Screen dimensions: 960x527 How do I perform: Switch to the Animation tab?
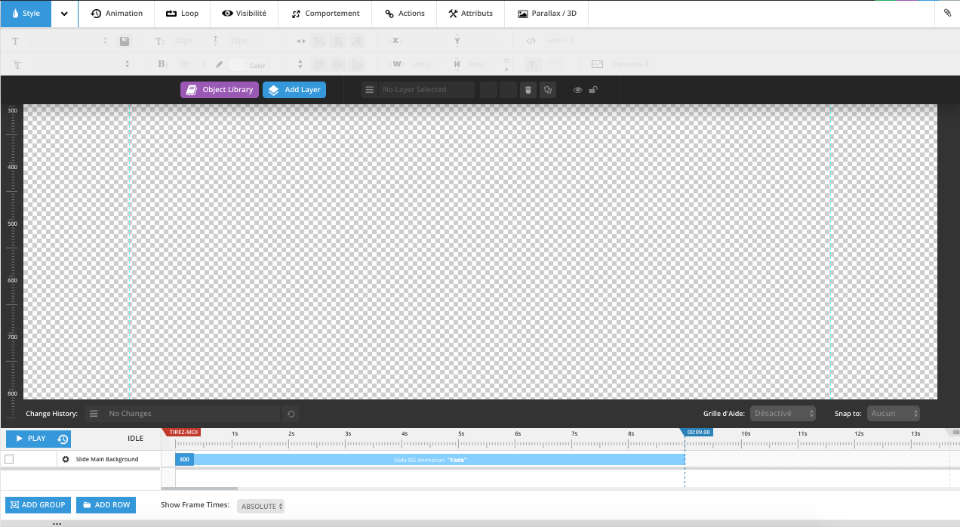[117, 14]
